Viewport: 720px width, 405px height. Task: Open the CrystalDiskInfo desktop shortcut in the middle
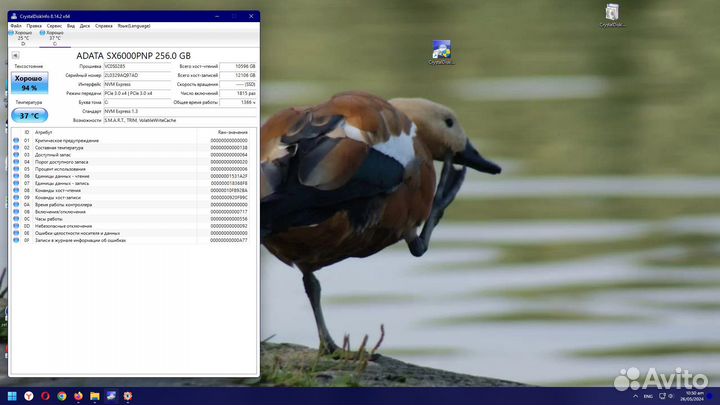[x=441, y=52]
